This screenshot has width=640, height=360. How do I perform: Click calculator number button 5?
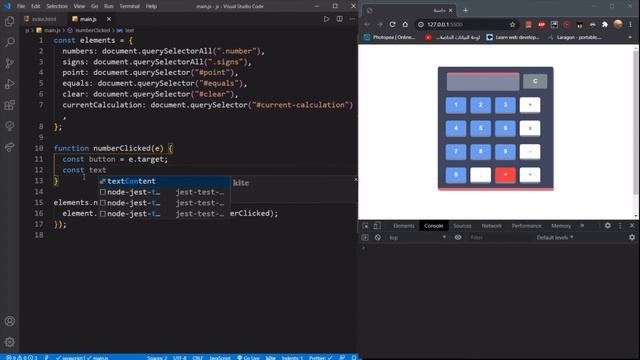[480, 128]
